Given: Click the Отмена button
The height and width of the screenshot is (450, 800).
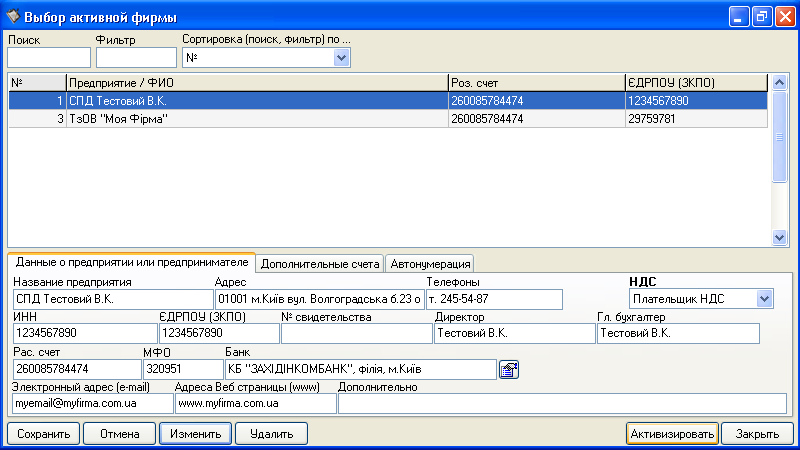Looking at the screenshot, I should 119,434.
